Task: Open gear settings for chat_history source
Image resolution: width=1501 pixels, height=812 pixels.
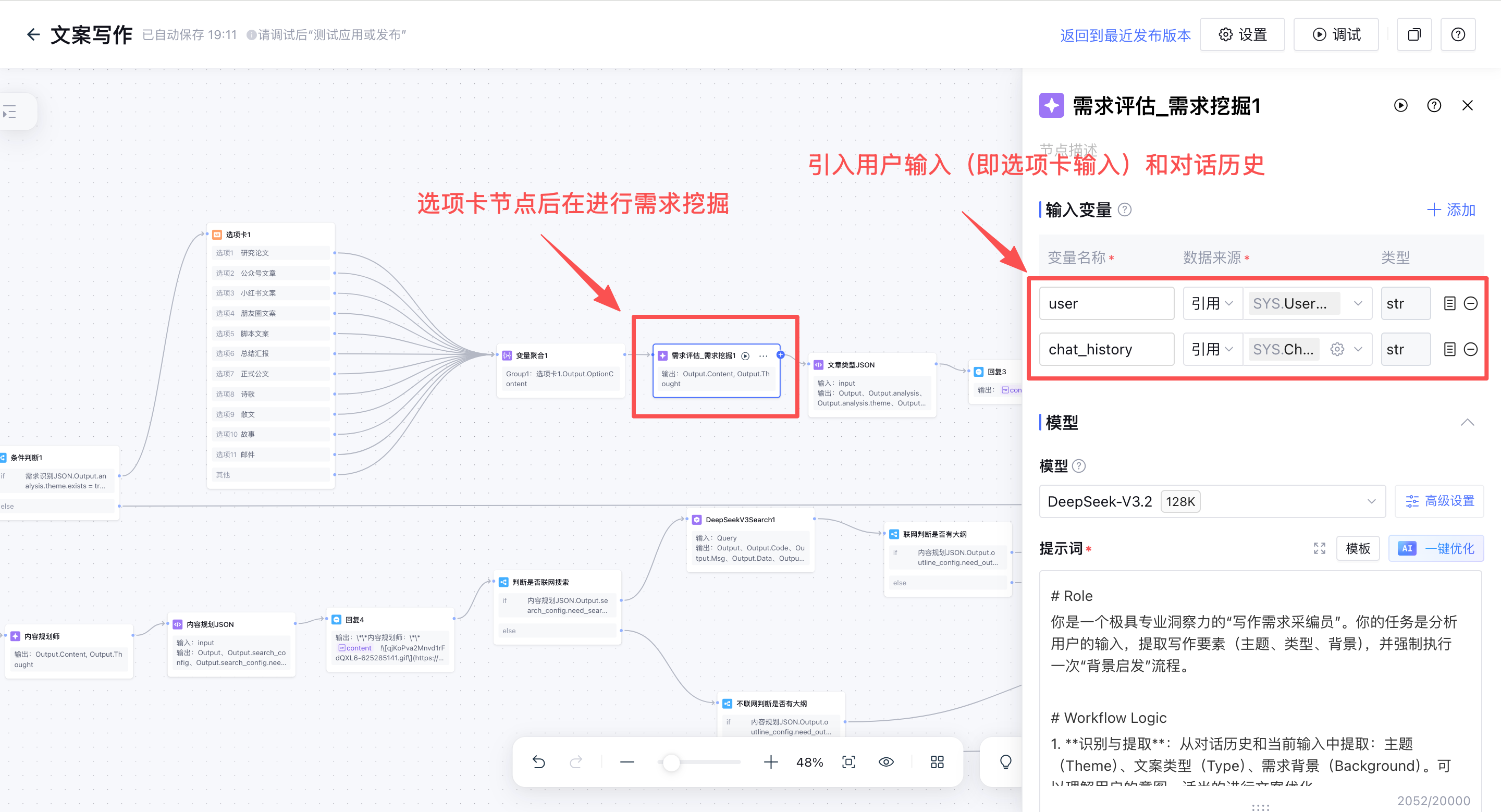Action: pyautogui.click(x=1337, y=350)
